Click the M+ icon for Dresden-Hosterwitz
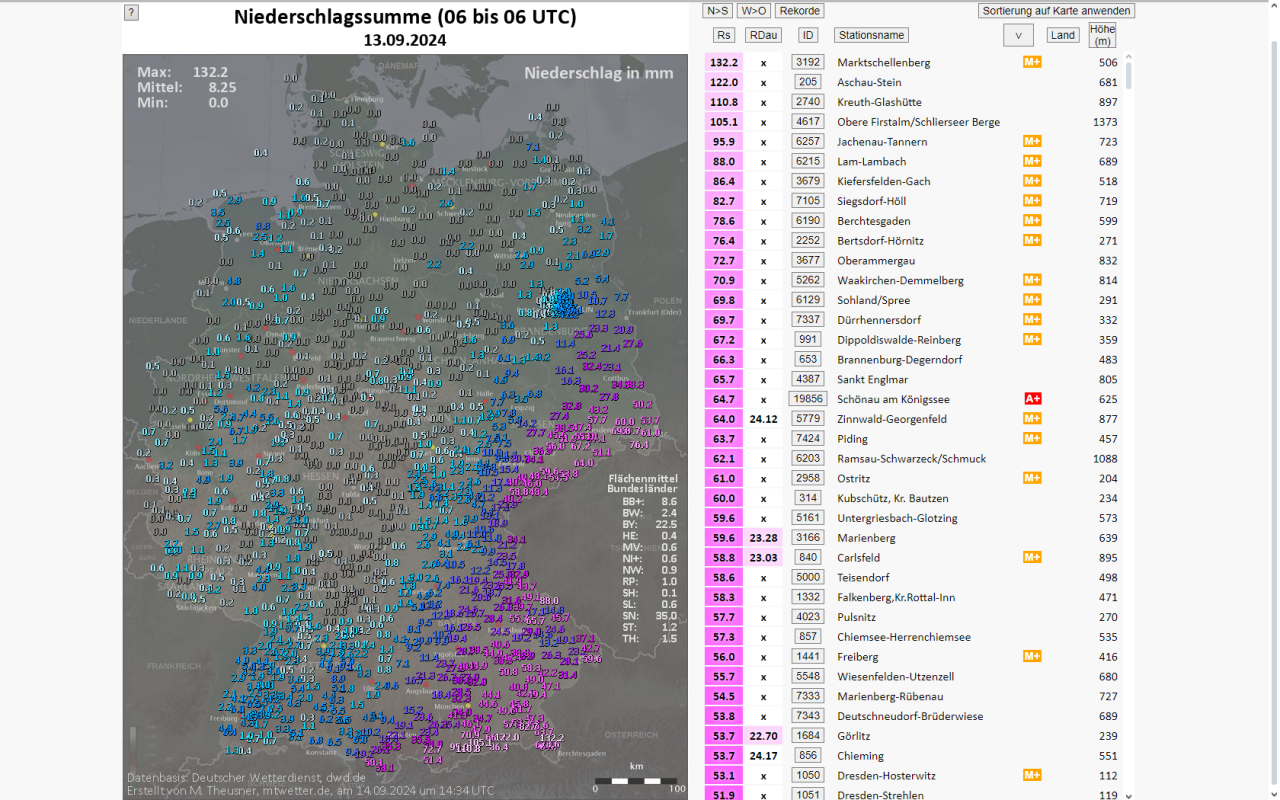The image size is (1280, 800). pos(1031,775)
